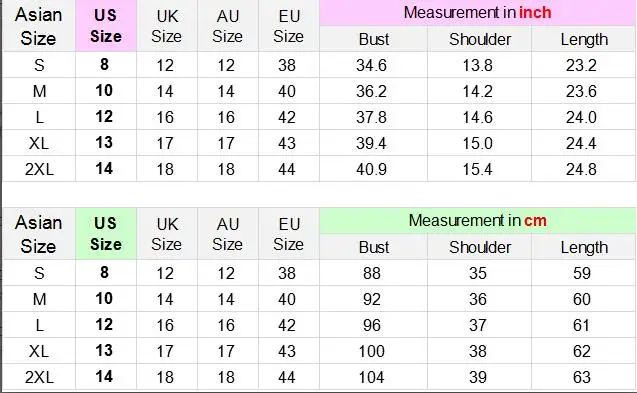Screen dimensions: 637x393
Task: Select the bold US size 13 in inch table
Action: (104, 143)
